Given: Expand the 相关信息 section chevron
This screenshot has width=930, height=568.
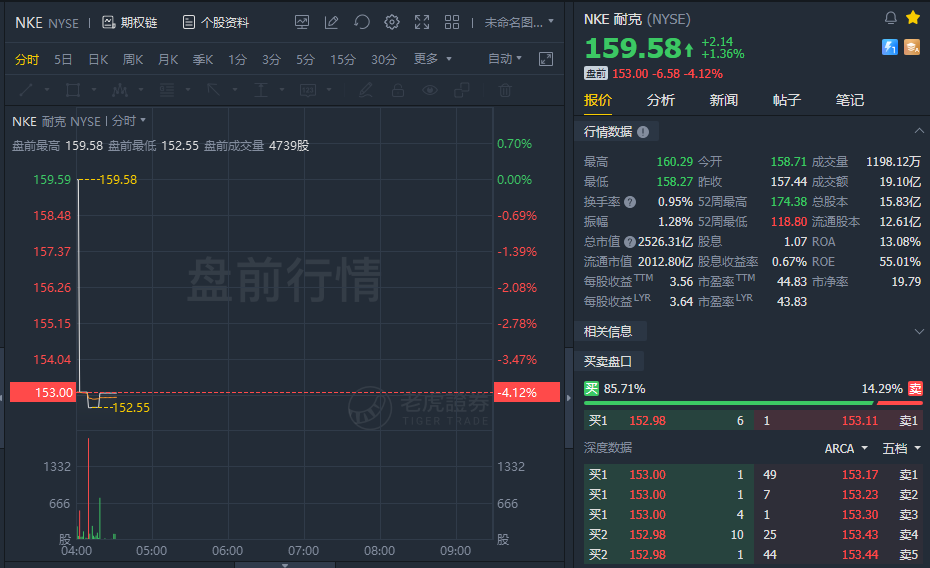Looking at the screenshot, I should point(919,331).
